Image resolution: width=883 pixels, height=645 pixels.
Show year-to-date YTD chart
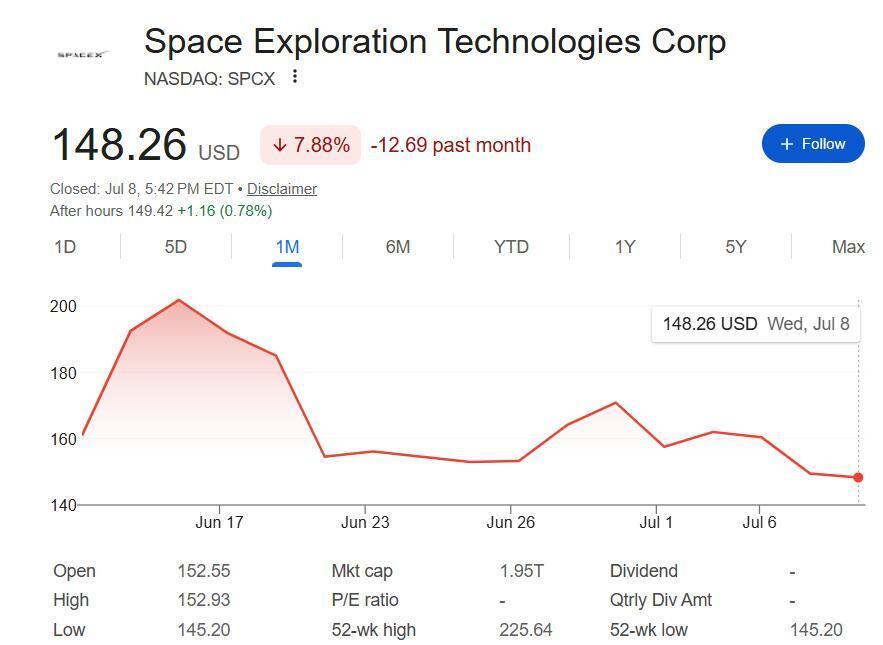coord(511,247)
